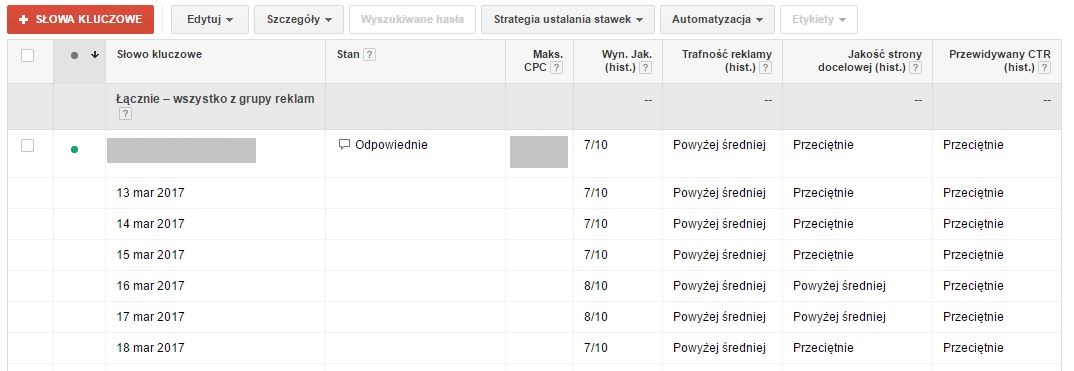Image resolution: width=1074 pixels, height=371 pixels.
Task: Click green status dot of keyword row
Action: [74, 149]
